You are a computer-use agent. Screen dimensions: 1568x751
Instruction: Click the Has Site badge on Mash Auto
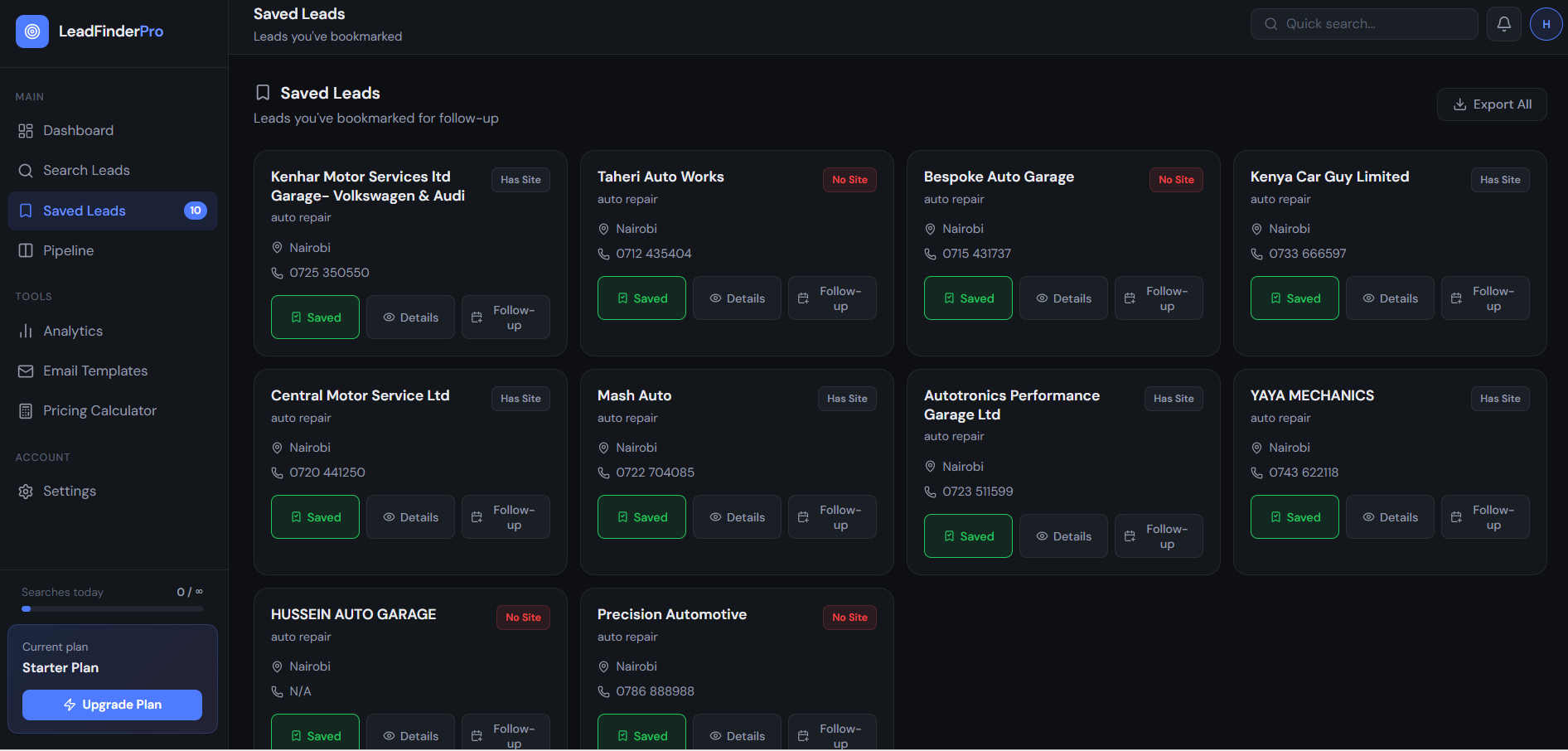point(847,399)
